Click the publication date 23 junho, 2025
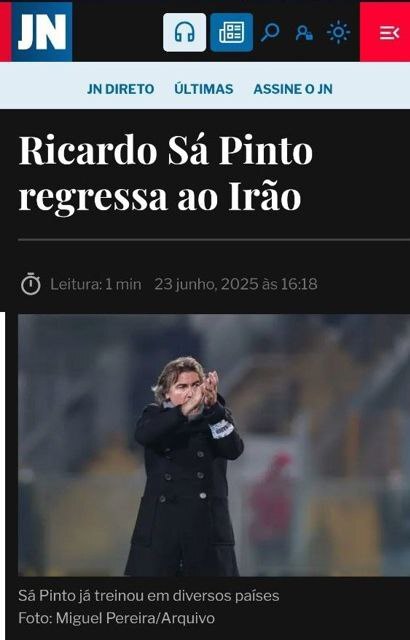The image size is (410, 640). [206, 284]
